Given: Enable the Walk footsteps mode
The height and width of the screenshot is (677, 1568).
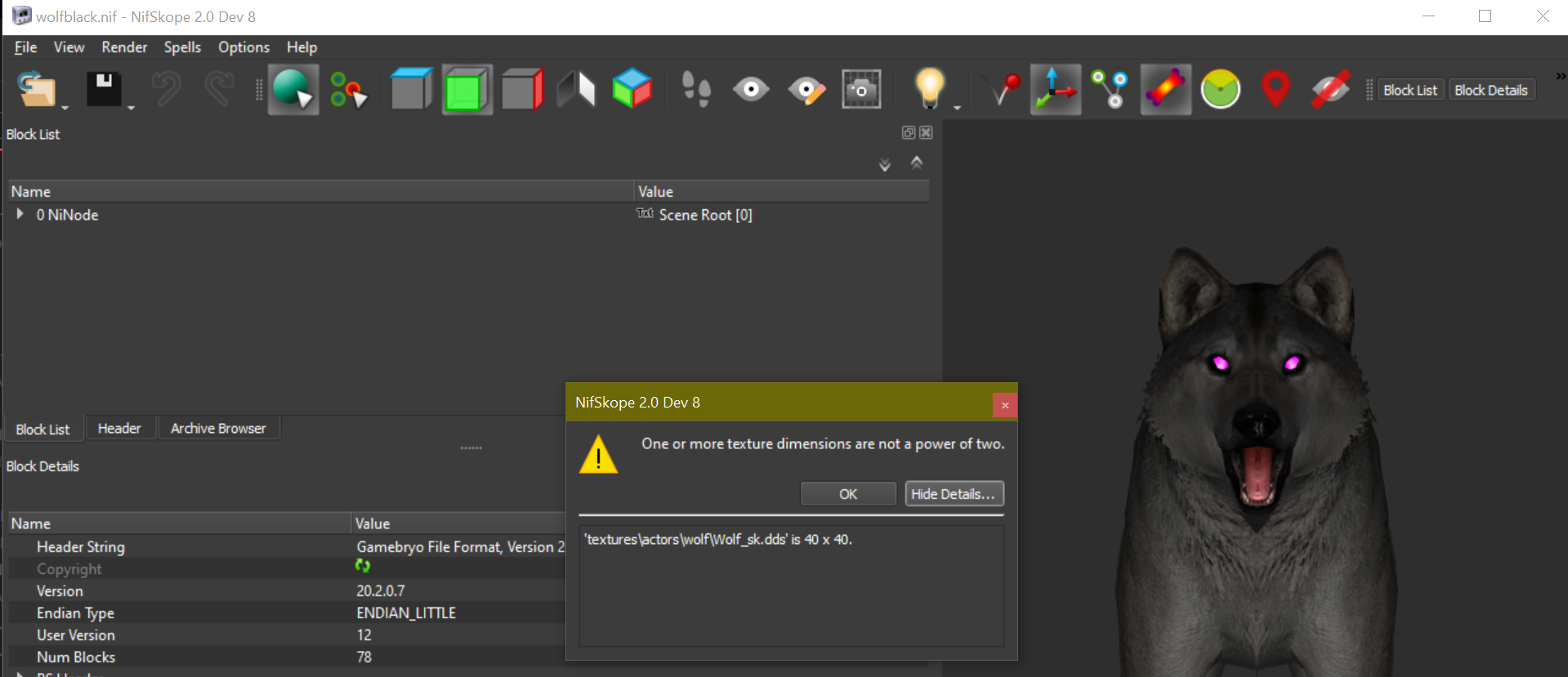Looking at the screenshot, I should 696,89.
